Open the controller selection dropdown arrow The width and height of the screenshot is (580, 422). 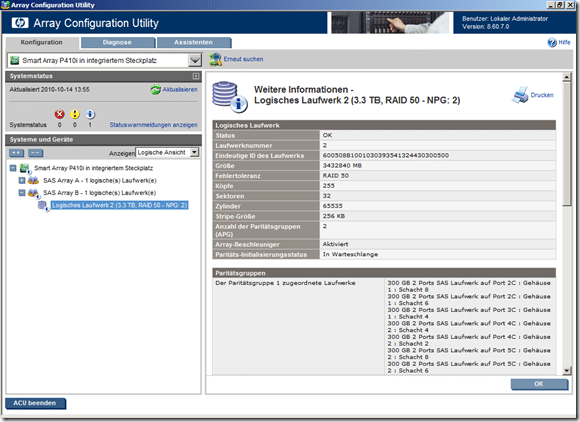[x=195, y=60]
